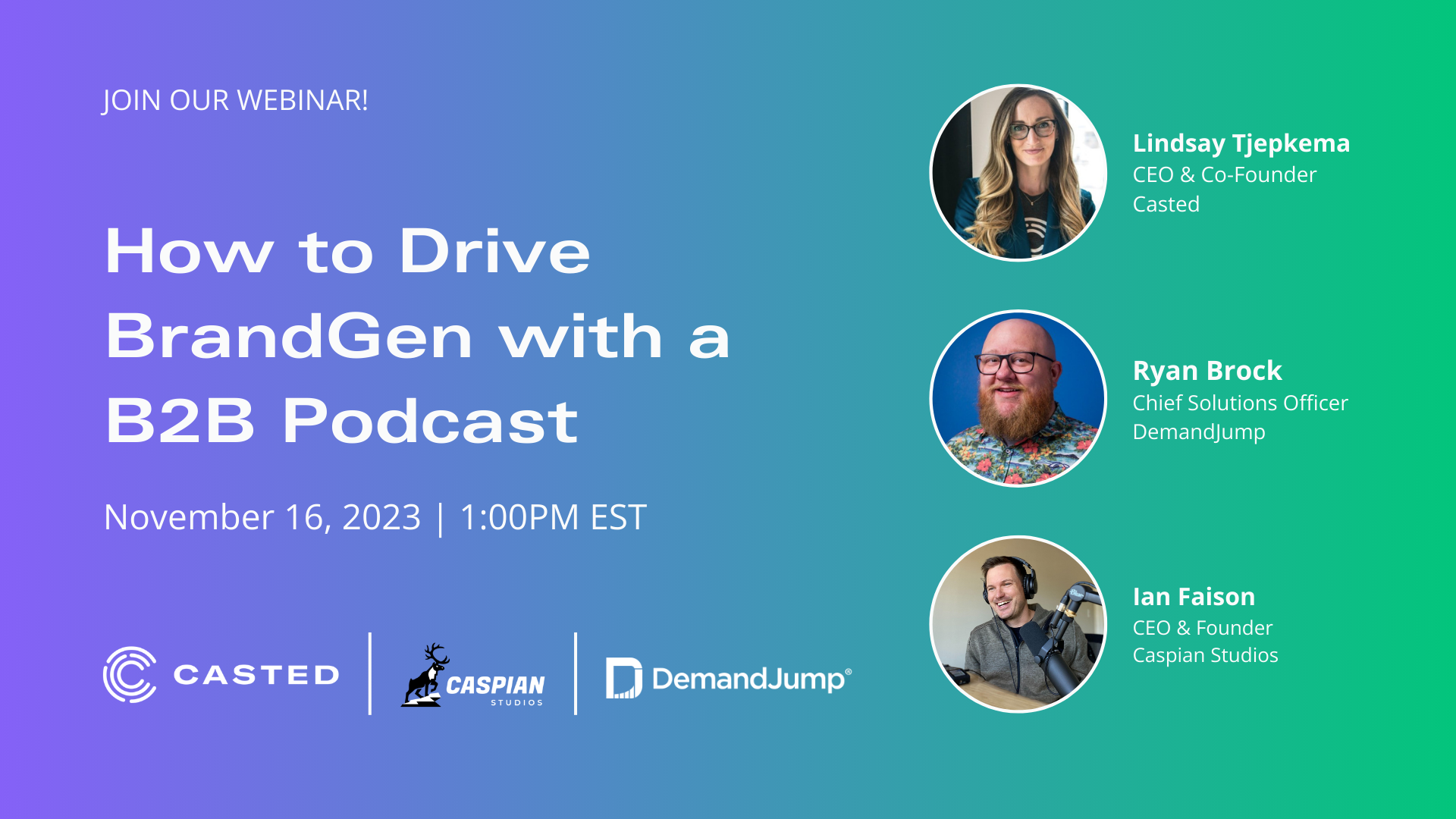Viewport: 1456px width, 819px height.
Task: Click the 'JOIN OUR WEBINAR!' text
Action: [235, 100]
